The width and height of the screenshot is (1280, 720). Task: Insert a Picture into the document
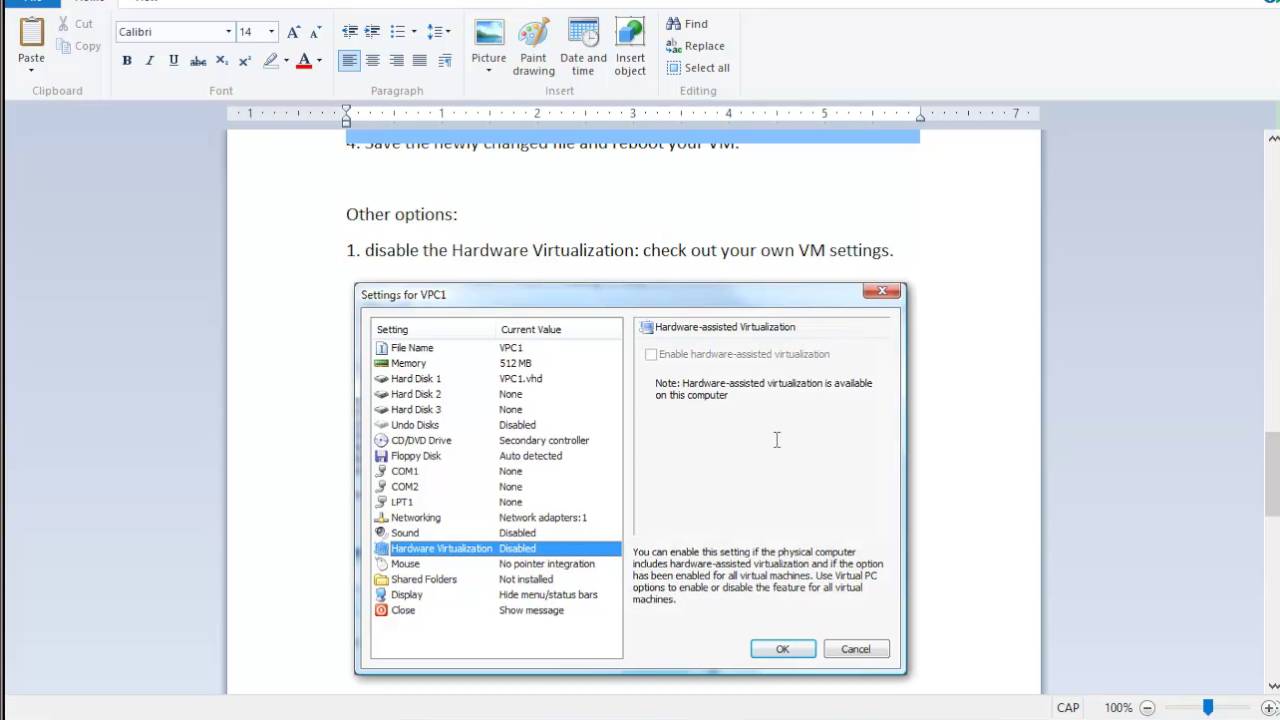pos(489,37)
